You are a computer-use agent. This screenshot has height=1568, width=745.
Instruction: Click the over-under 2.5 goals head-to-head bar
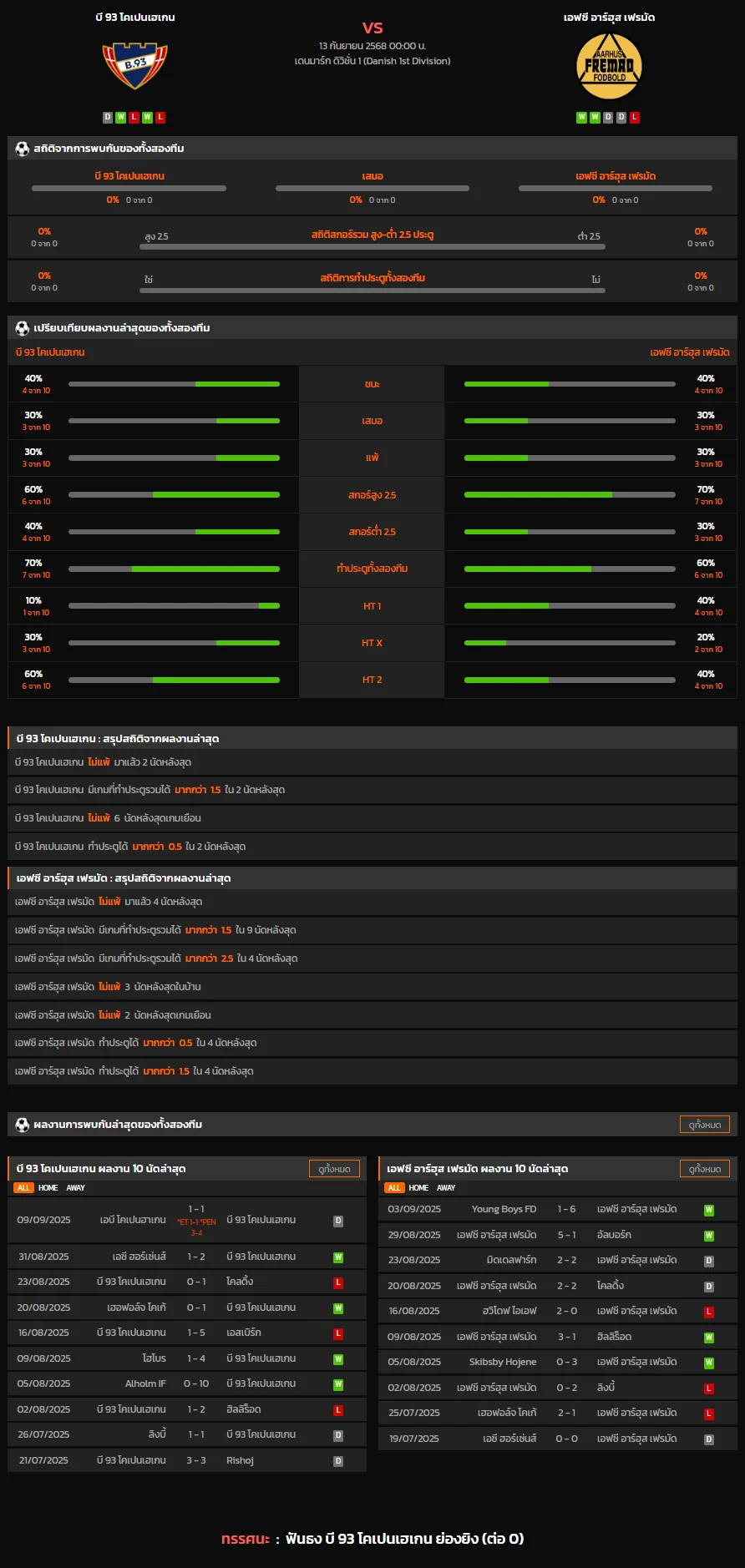372,247
